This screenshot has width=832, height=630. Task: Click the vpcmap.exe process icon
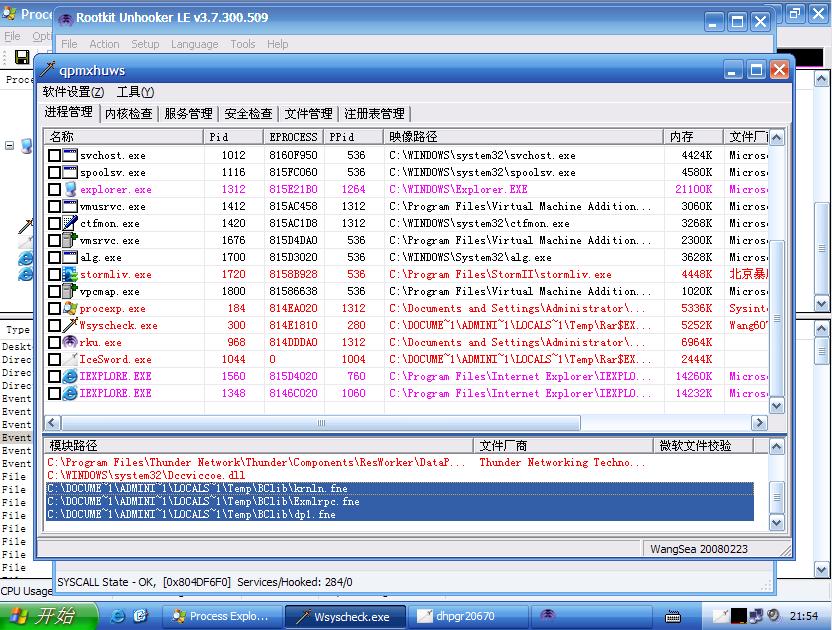tap(70, 291)
